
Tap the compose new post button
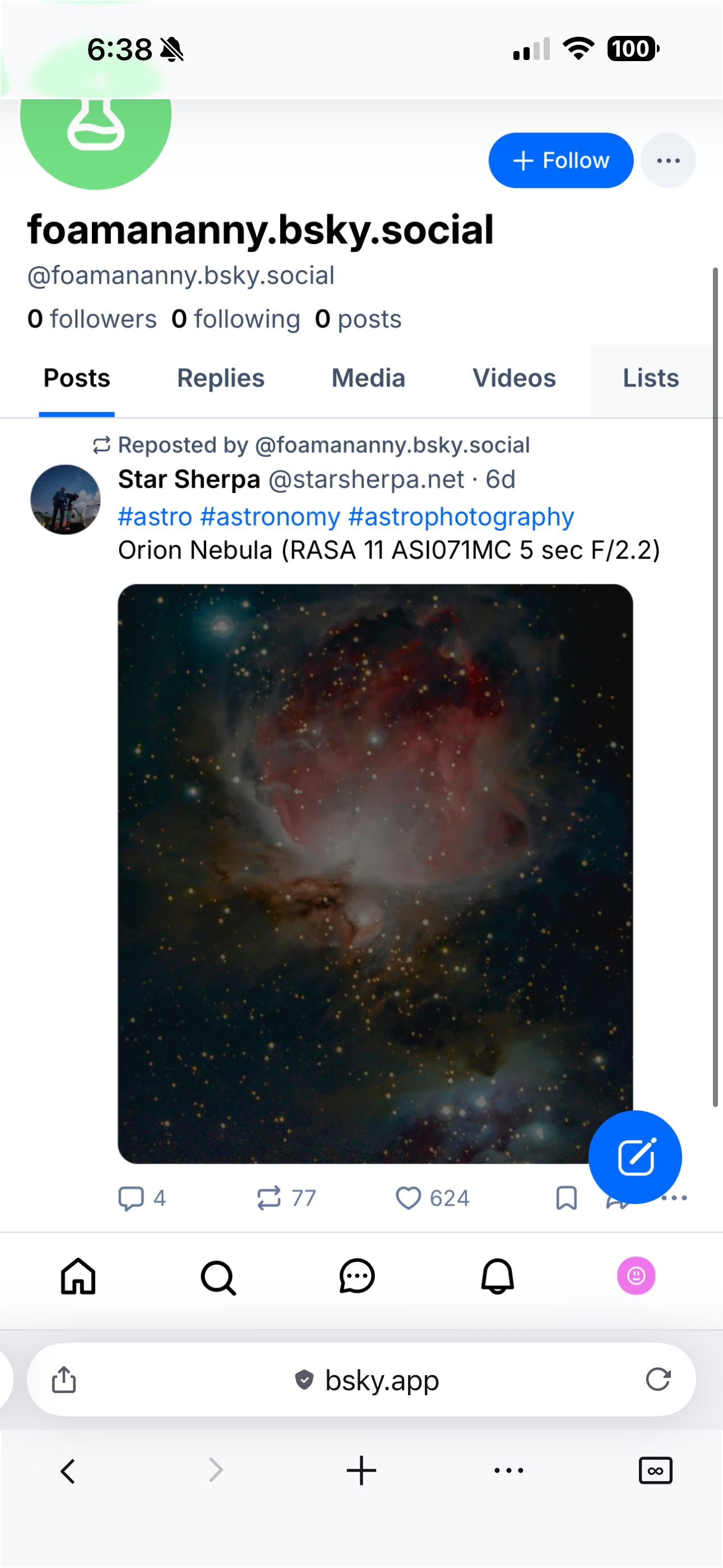pyautogui.click(x=635, y=1156)
